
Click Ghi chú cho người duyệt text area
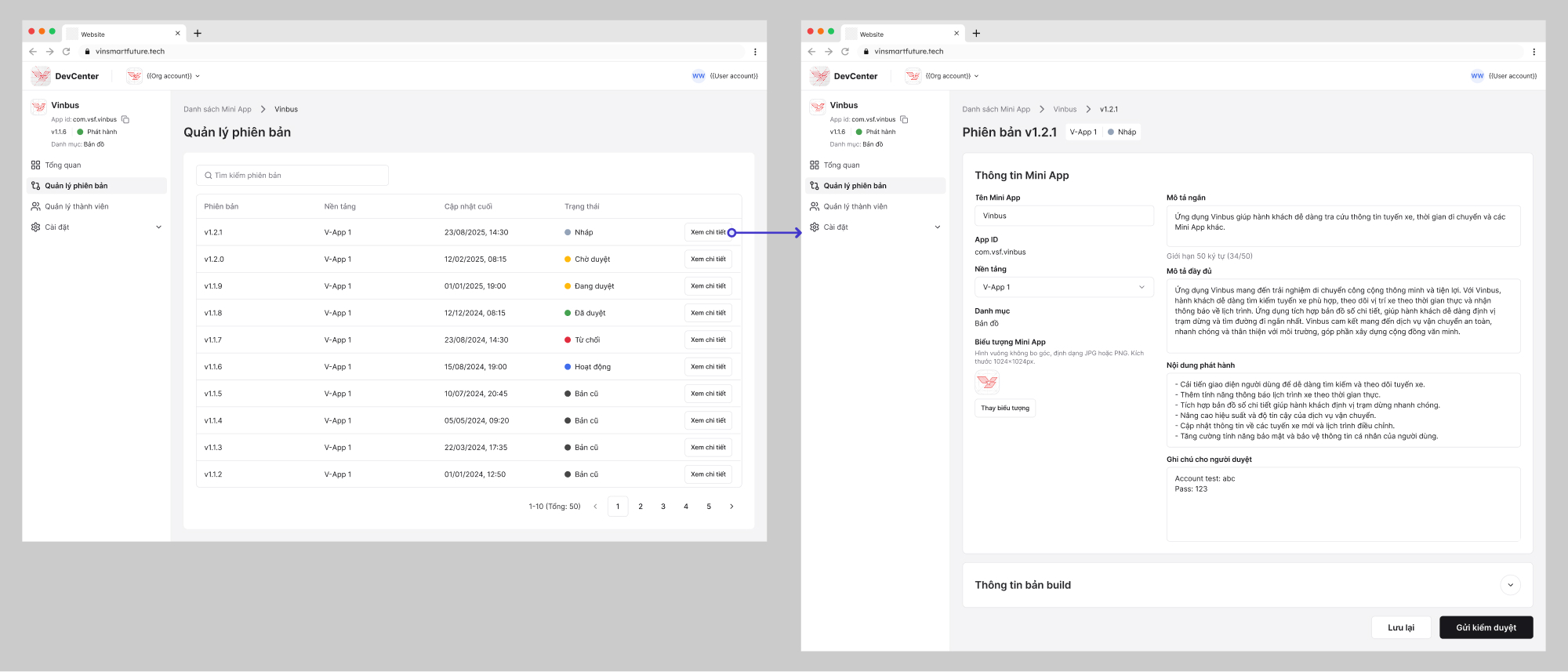1343,504
